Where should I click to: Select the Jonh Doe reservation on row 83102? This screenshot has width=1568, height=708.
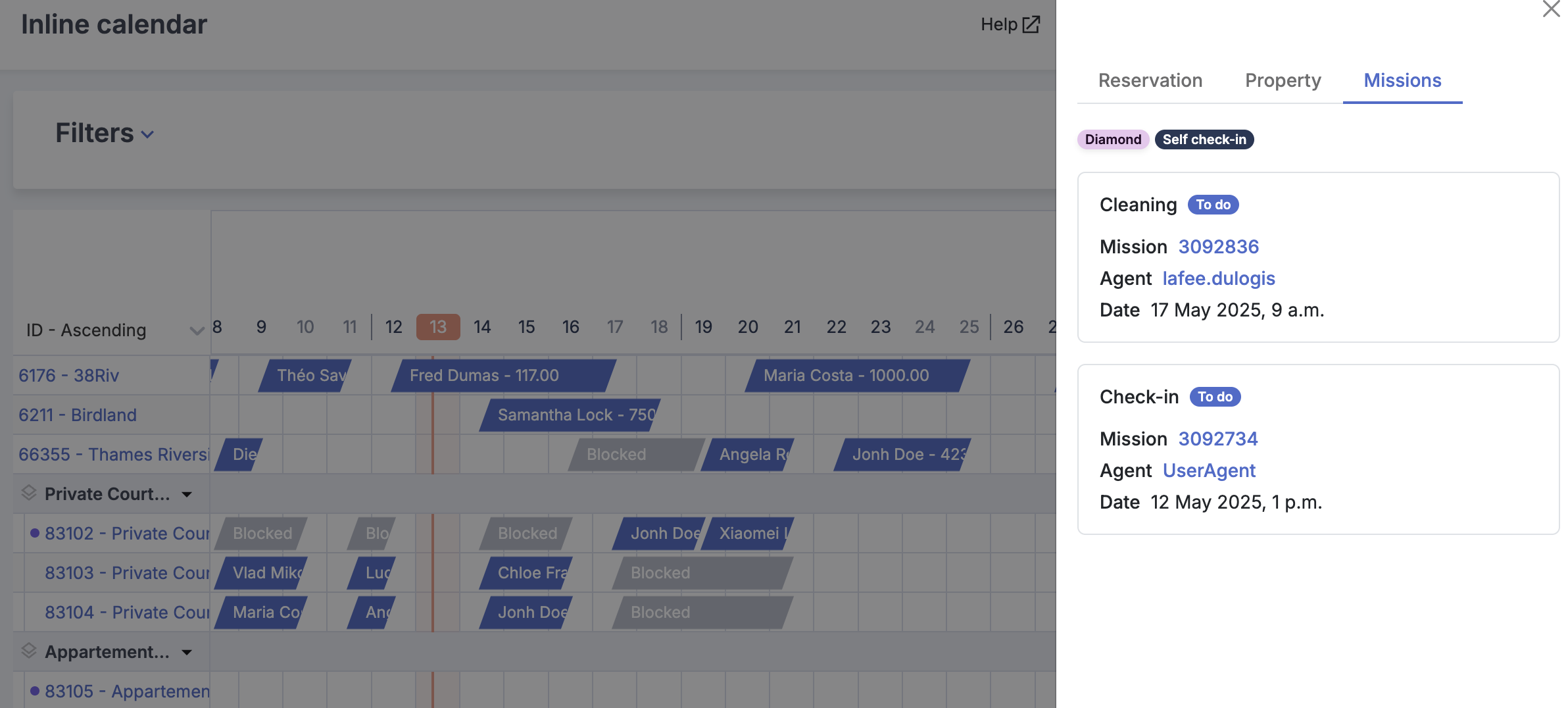[658, 534]
